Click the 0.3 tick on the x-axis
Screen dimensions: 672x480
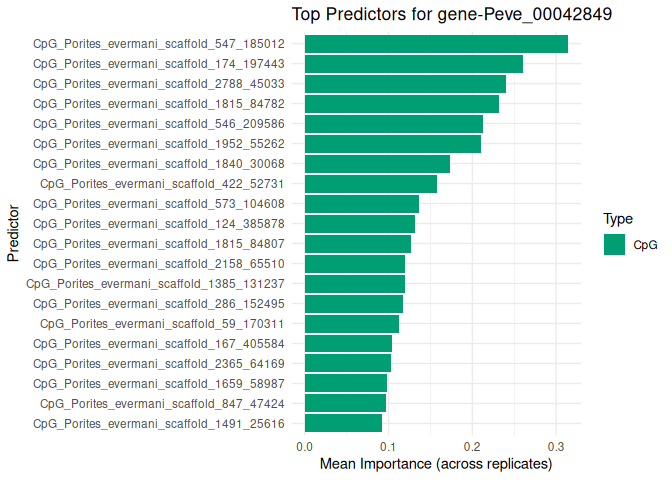[x=556, y=445]
